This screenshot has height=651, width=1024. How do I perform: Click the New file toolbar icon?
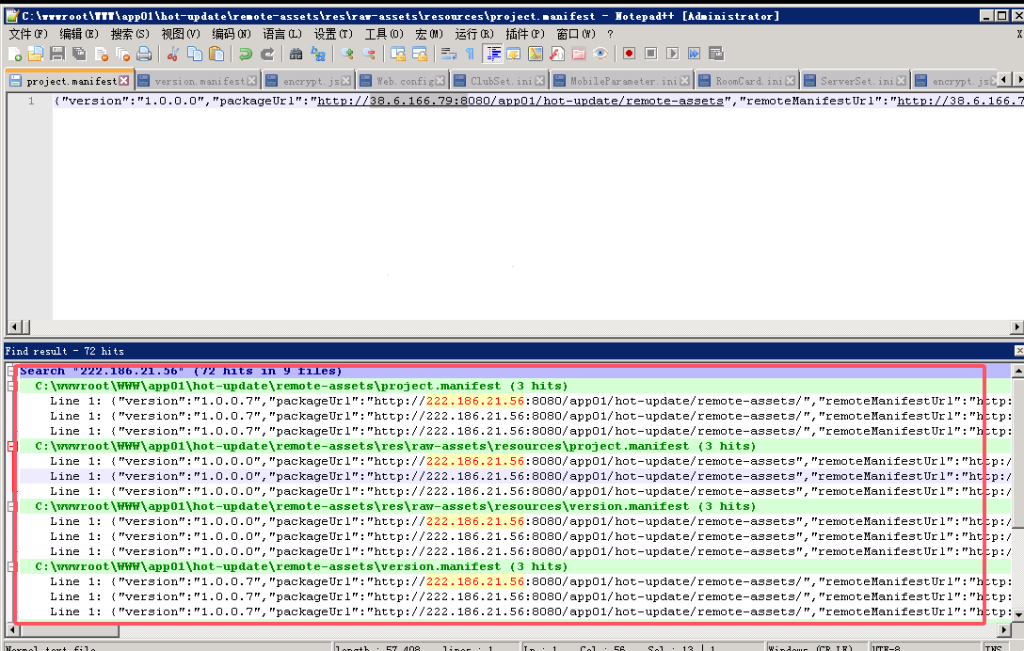pos(15,54)
